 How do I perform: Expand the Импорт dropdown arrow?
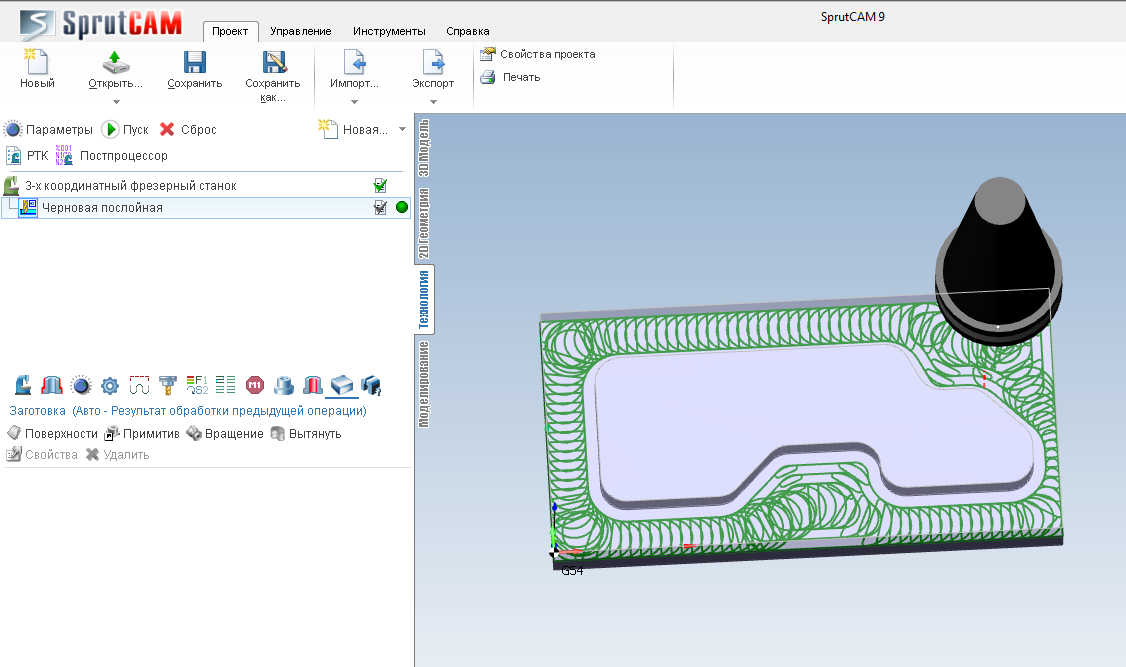click(x=354, y=101)
